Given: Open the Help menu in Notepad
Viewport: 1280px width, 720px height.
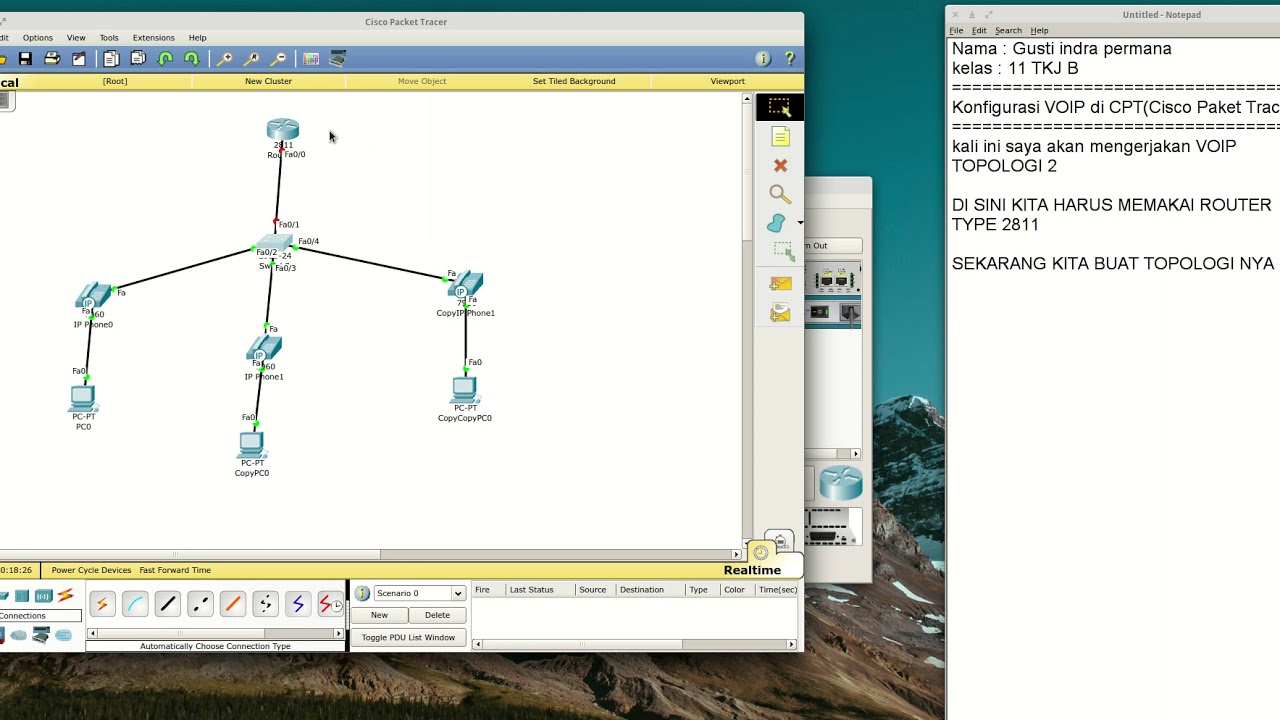Looking at the screenshot, I should coord(1039,31).
